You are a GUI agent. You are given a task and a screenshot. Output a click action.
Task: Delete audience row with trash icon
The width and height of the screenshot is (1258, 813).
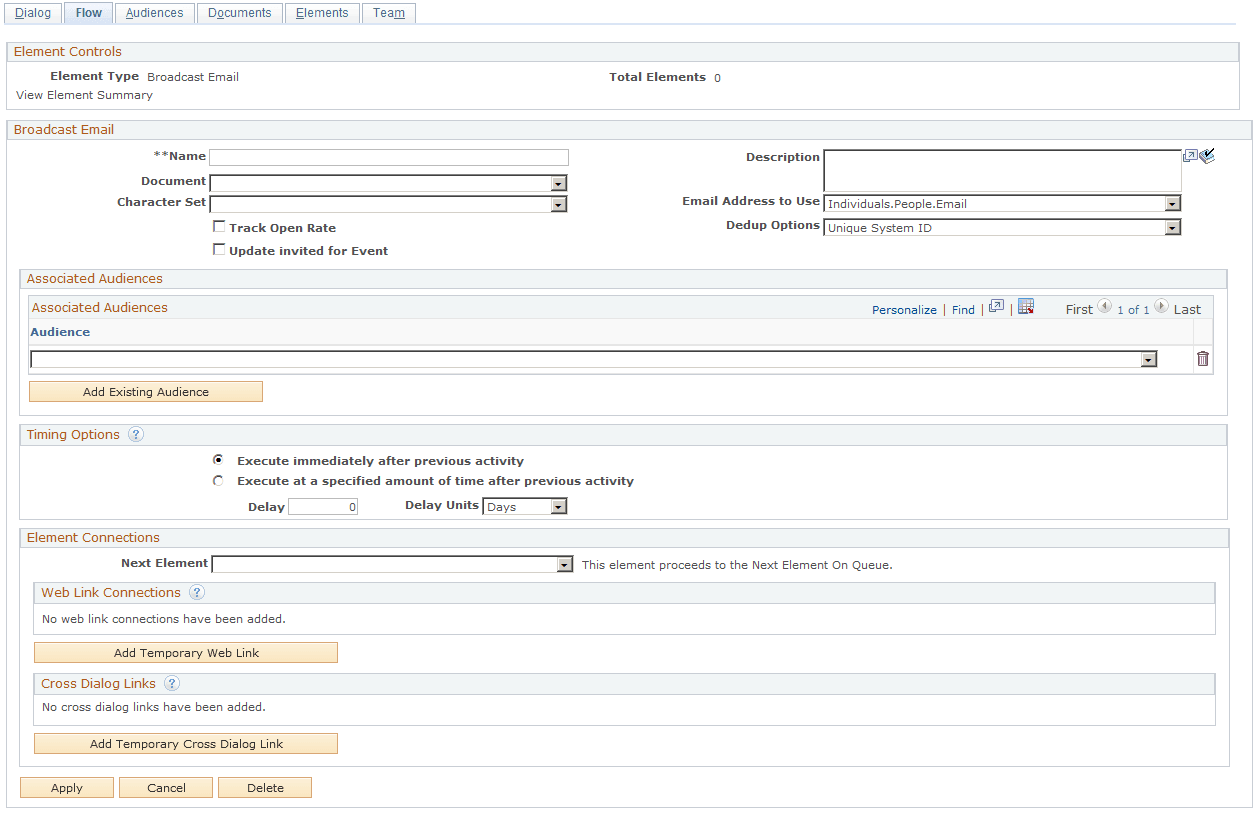tap(1203, 359)
